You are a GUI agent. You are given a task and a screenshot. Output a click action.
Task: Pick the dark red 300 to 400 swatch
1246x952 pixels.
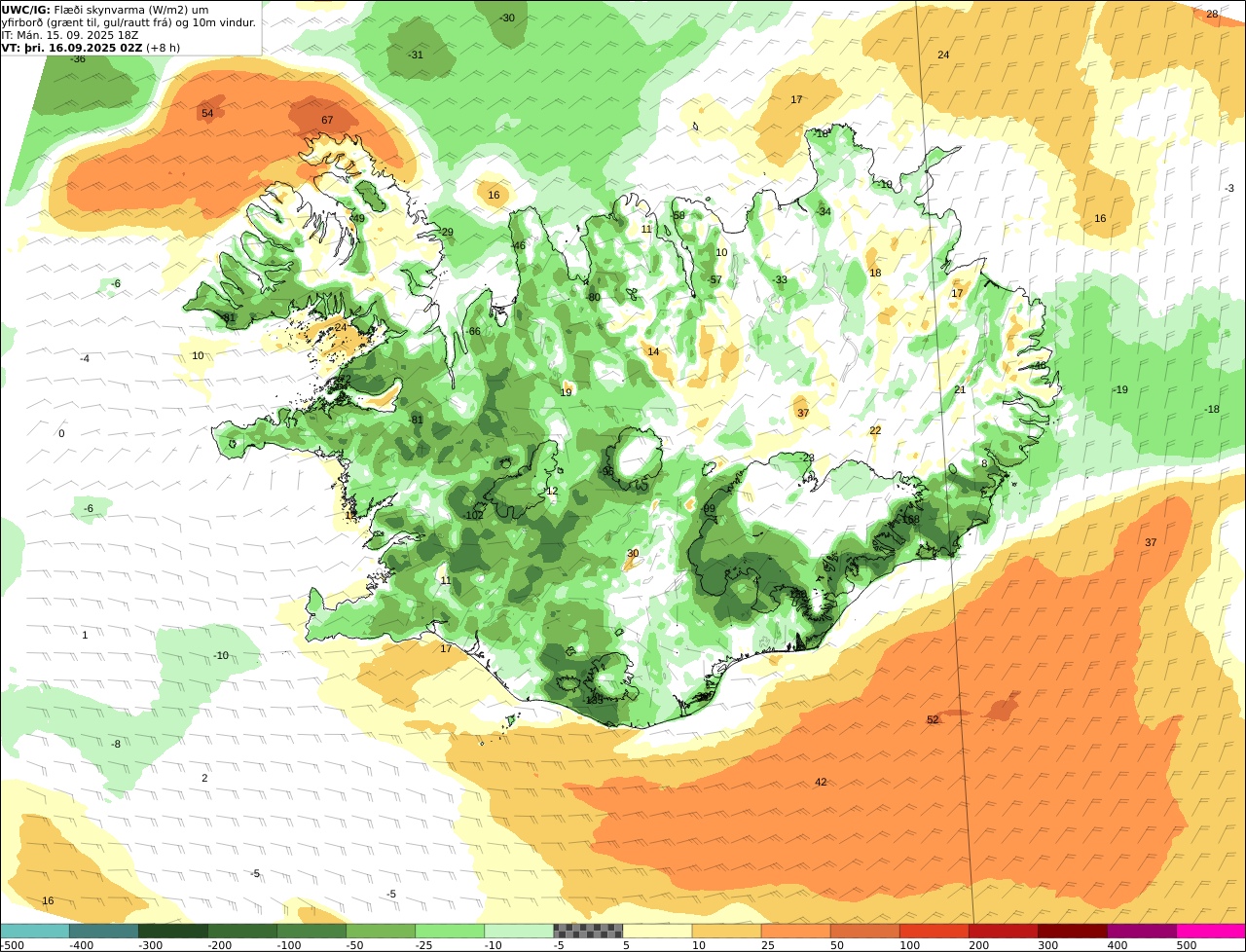tap(1072, 931)
